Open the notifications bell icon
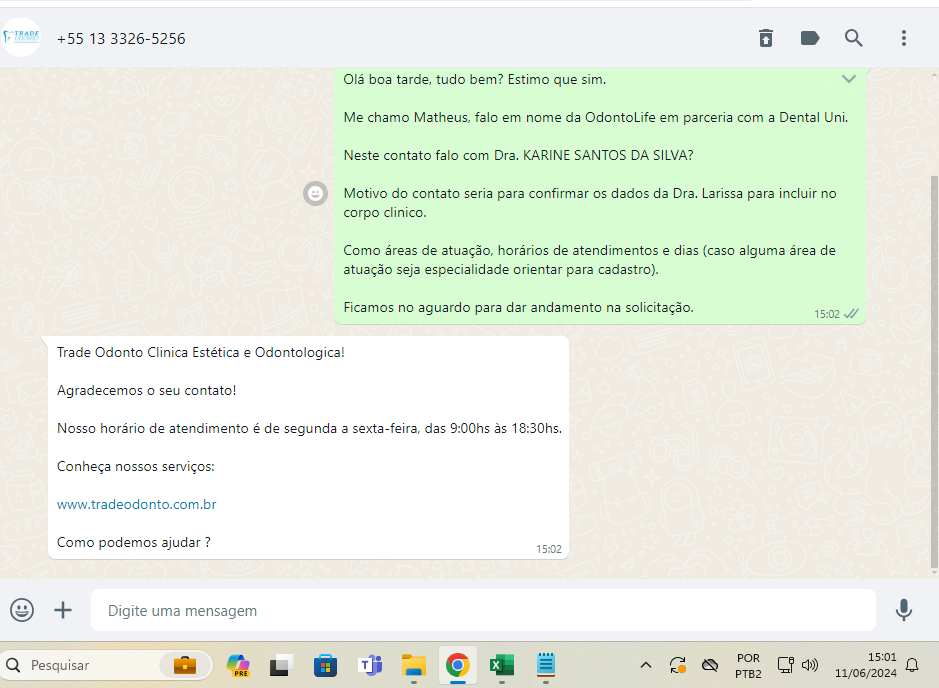Image resolution: width=939 pixels, height=688 pixels. (x=912, y=665)
